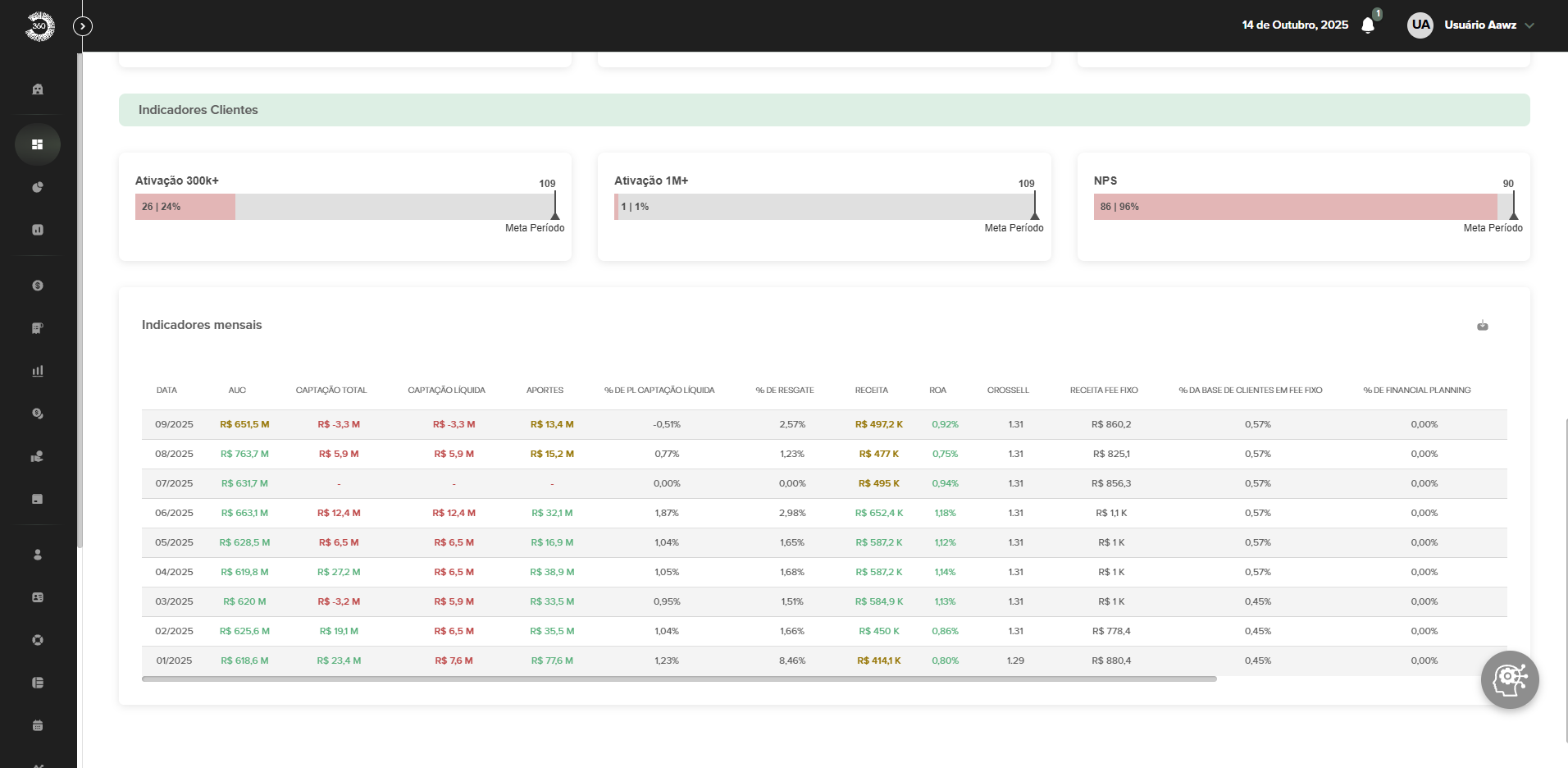Click the download icon in Indicadores mensais
Viewport: 1568px width, 768px height.
tap(1482, 326)
